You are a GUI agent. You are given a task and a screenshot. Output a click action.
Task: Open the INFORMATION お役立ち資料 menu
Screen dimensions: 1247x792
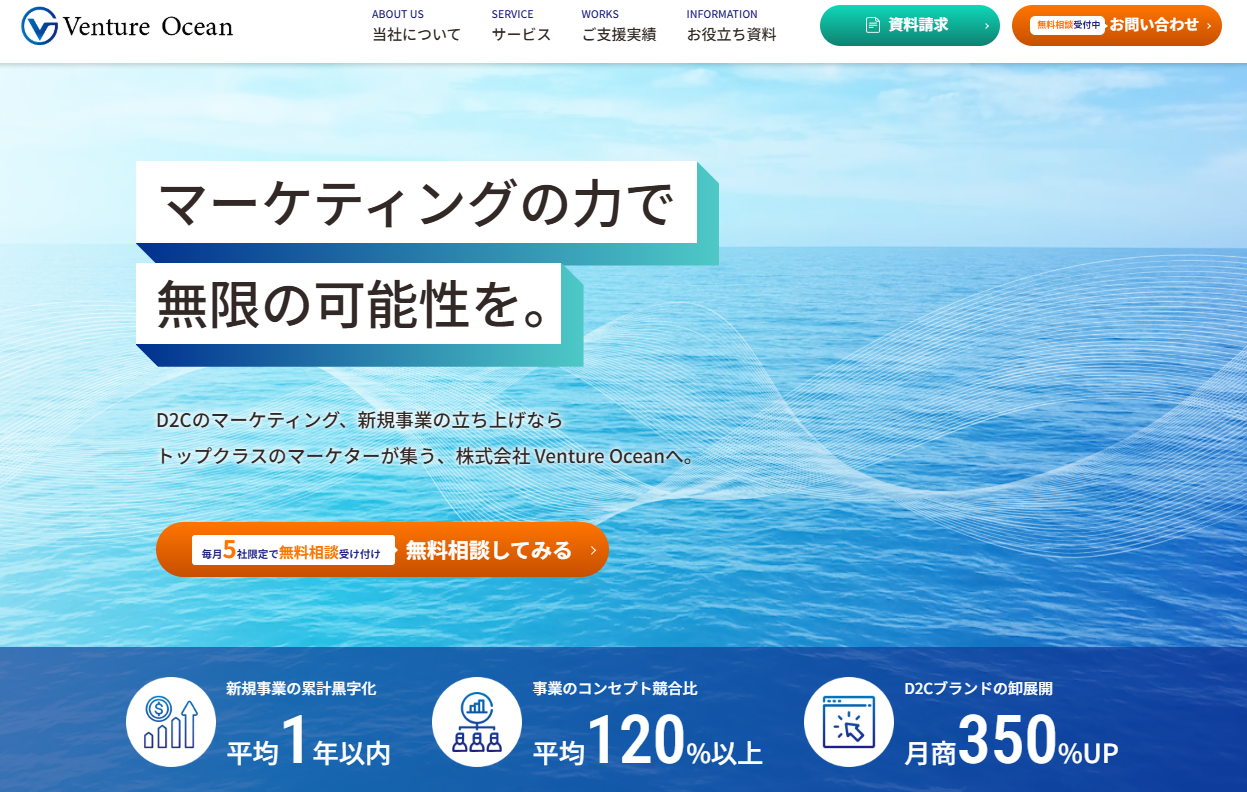click(x=731, y=26)
